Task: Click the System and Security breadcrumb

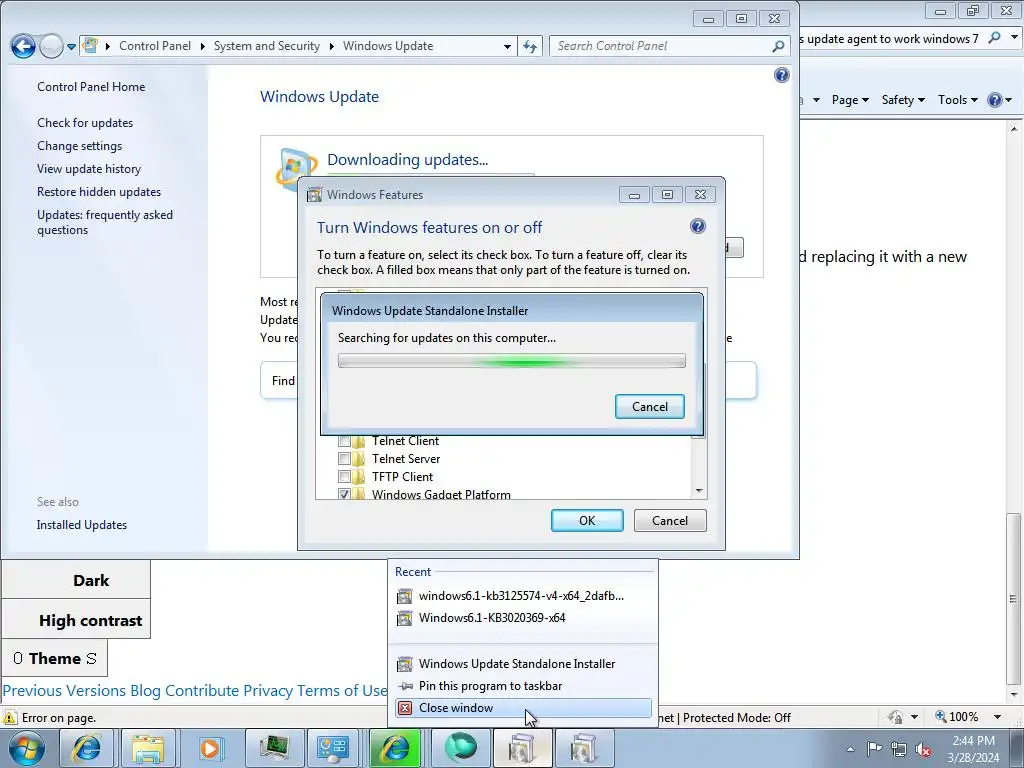Action: tap(266, 46)
